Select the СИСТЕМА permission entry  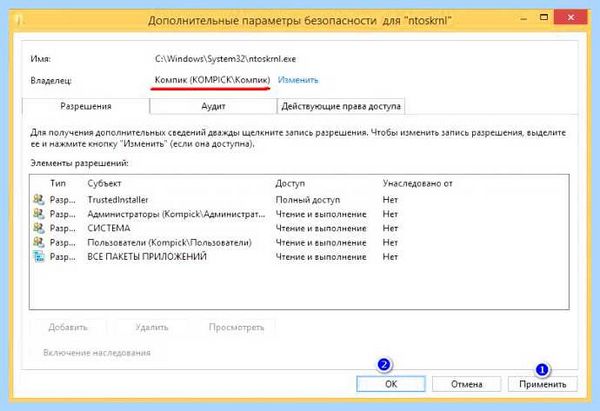pyautogui.click(x=299, y=228)
